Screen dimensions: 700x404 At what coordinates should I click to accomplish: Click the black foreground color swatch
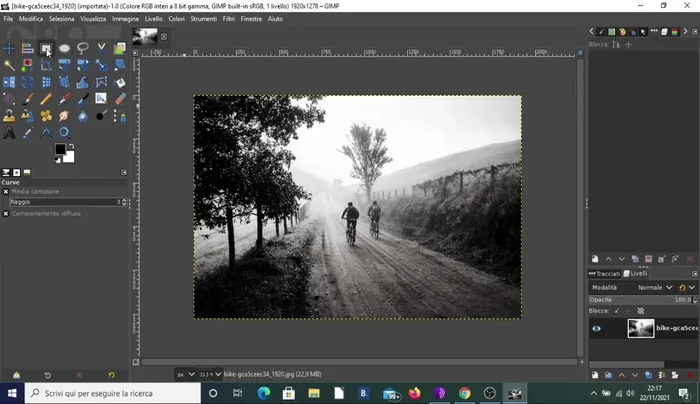(60, 149)
